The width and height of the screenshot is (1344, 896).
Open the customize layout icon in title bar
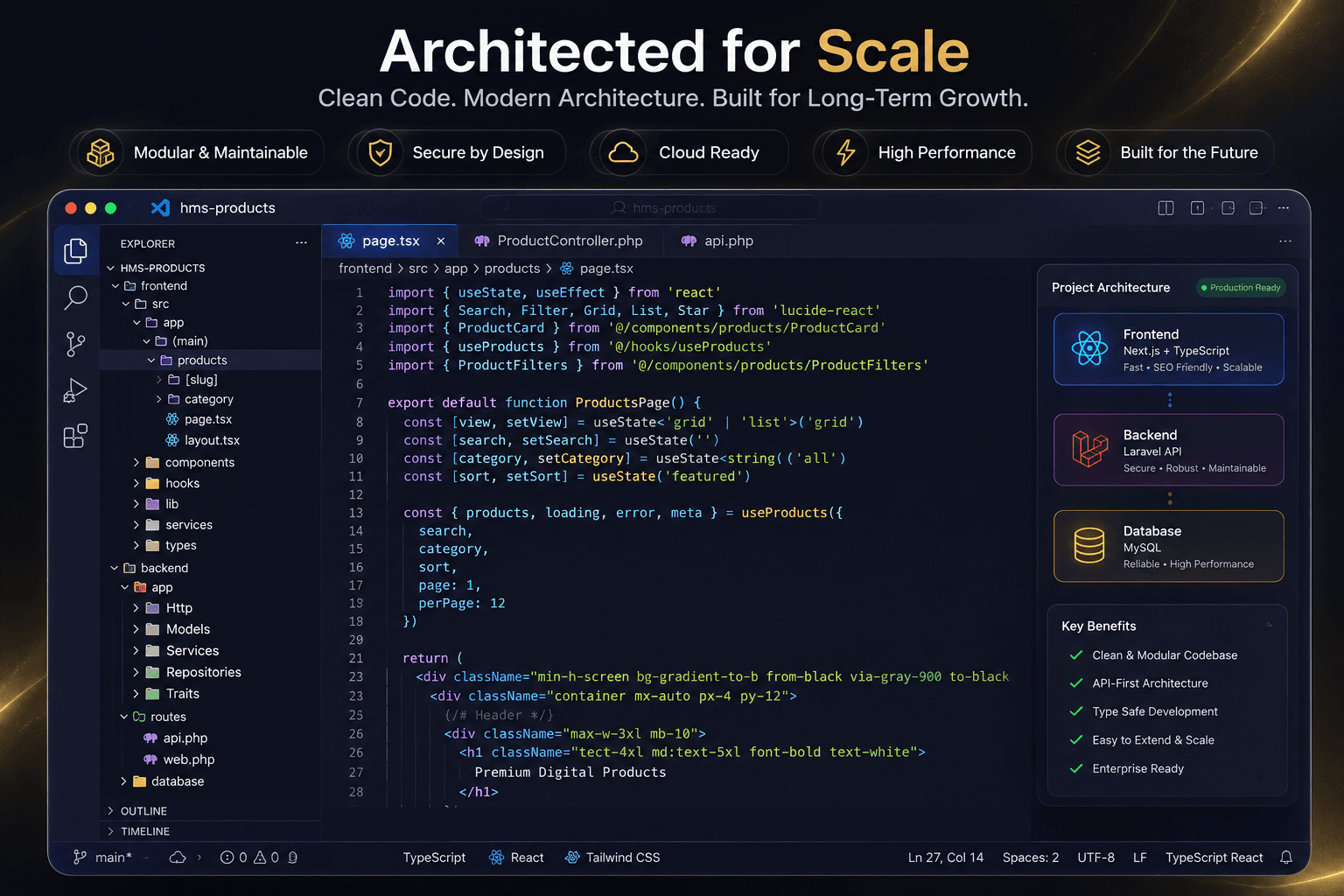coord(1256,208)
